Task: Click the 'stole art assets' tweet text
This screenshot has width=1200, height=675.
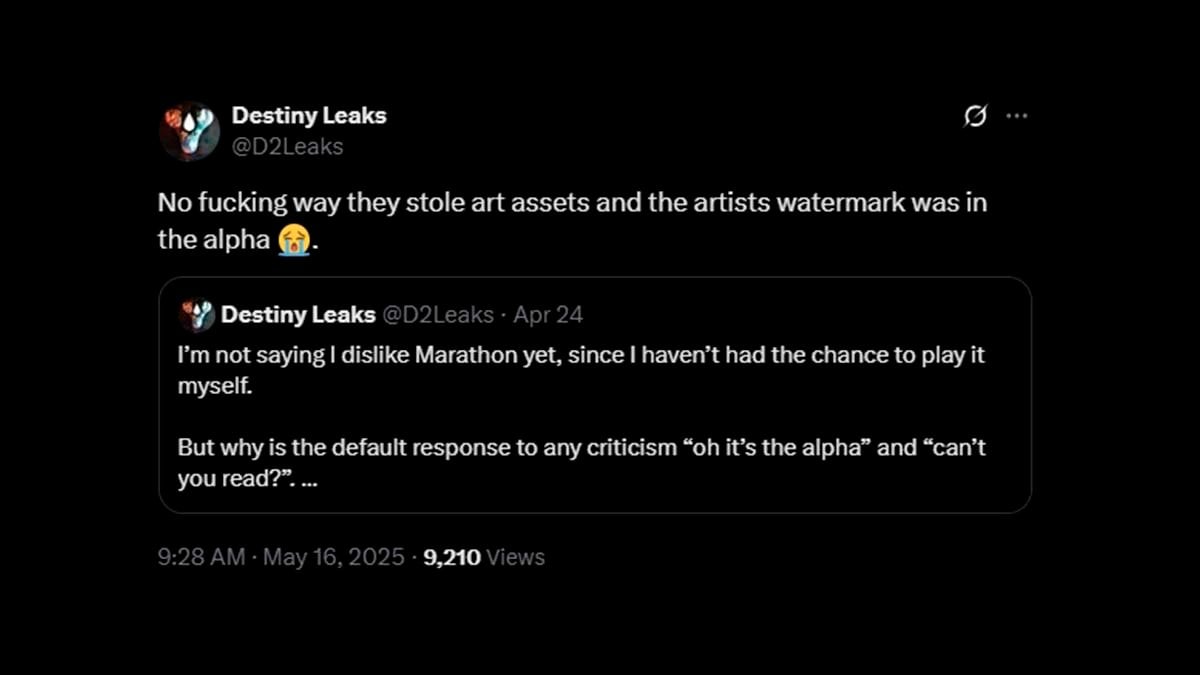Action: (573, 203)
